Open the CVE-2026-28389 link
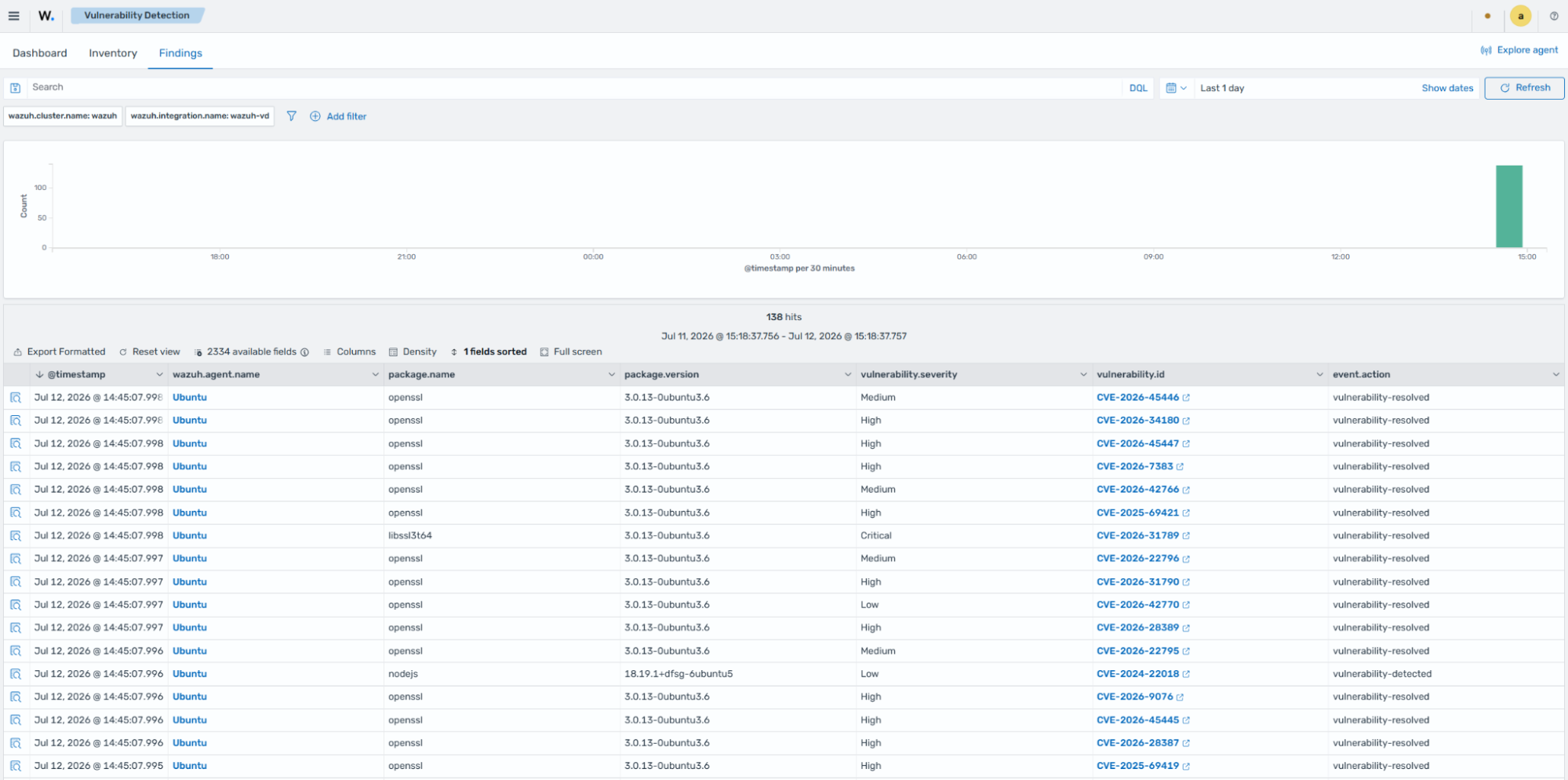This screenshot has width=1568, height=780. click(x=1137, y=628)
